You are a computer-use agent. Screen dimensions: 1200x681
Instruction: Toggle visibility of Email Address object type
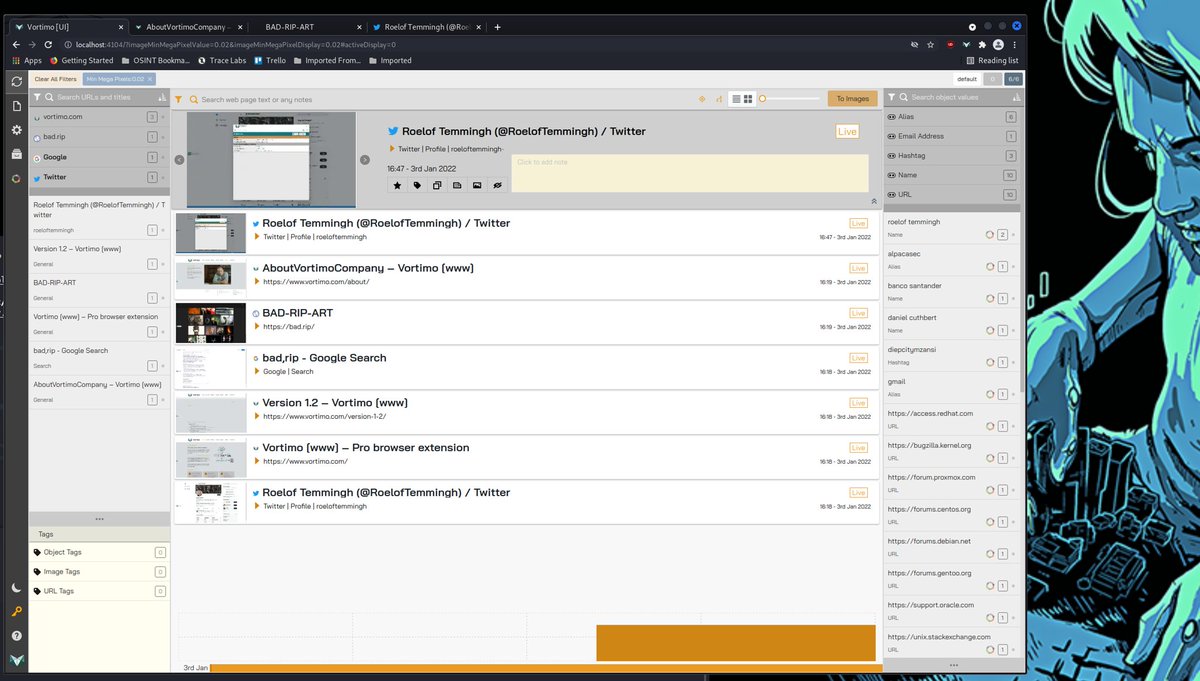[892, 136]
